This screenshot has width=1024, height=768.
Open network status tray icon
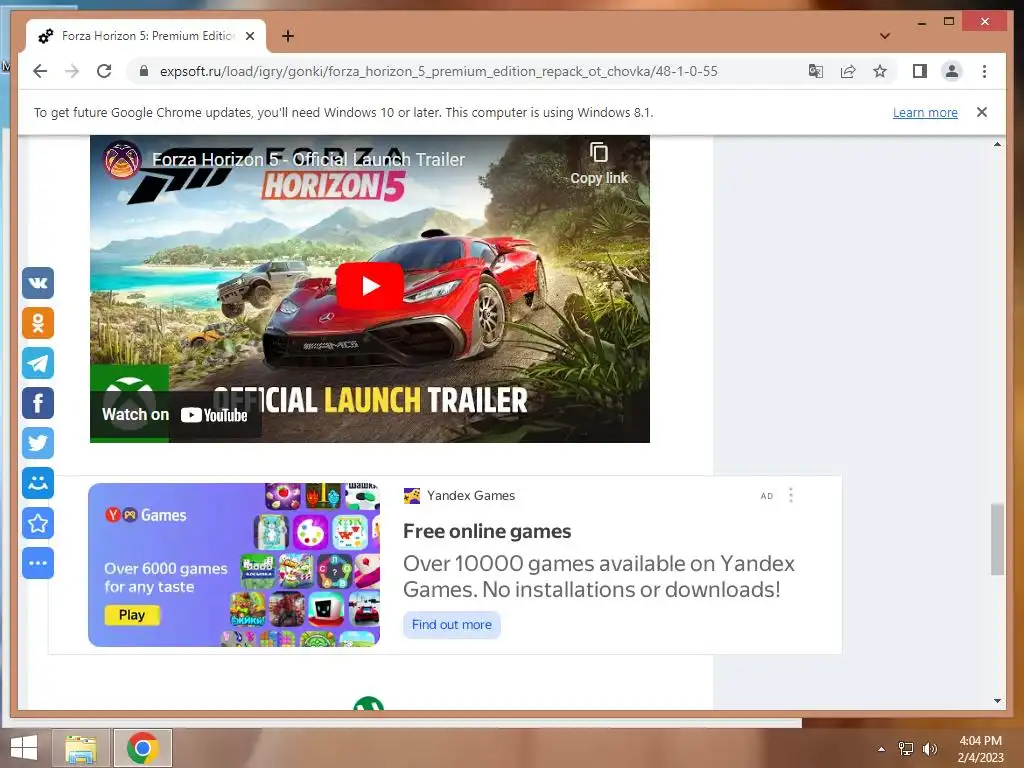pyautogui.click(x=906, y=749)
